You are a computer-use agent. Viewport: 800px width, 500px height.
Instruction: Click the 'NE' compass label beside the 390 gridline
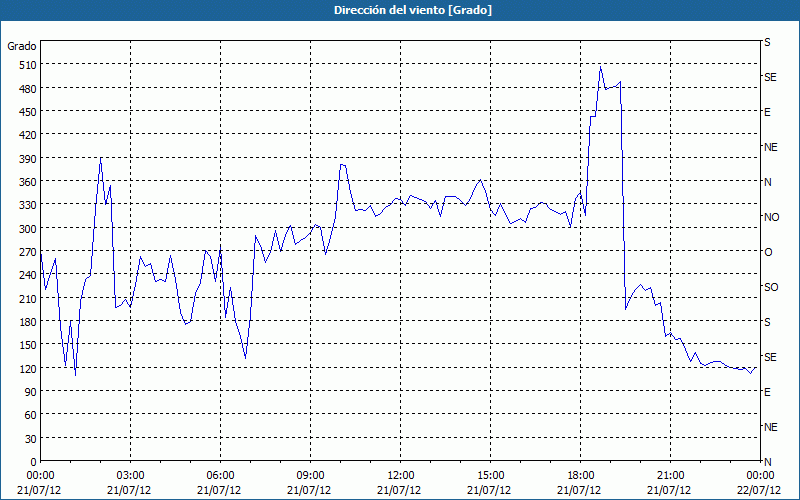[771, 147]
